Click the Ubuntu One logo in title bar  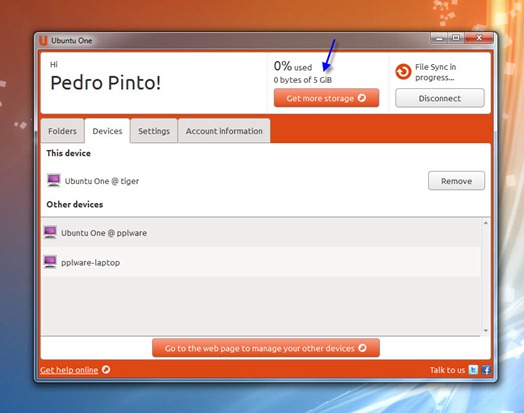(x=44, y=40)
